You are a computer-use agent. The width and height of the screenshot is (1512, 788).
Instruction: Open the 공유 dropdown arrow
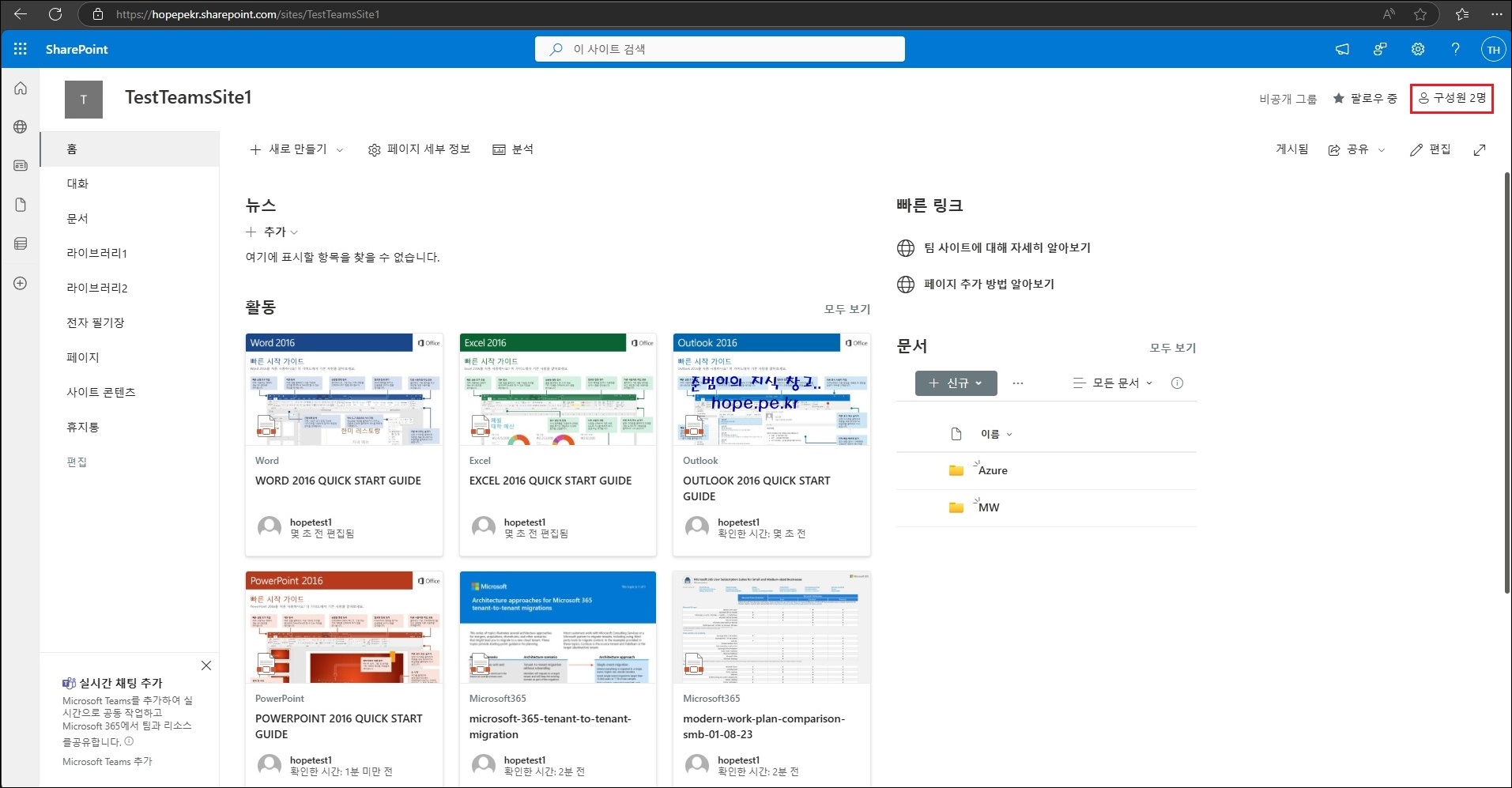coord(1382,150)
